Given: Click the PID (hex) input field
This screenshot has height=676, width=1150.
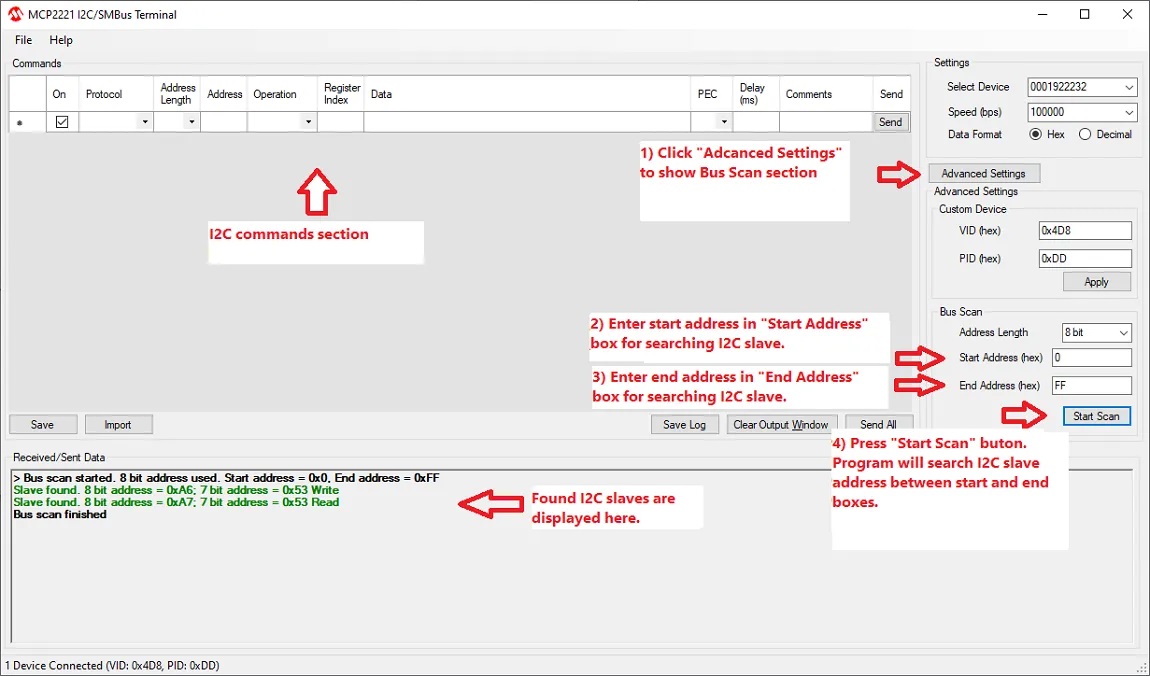Looking at the screenshot, I should click(1085, 258).
